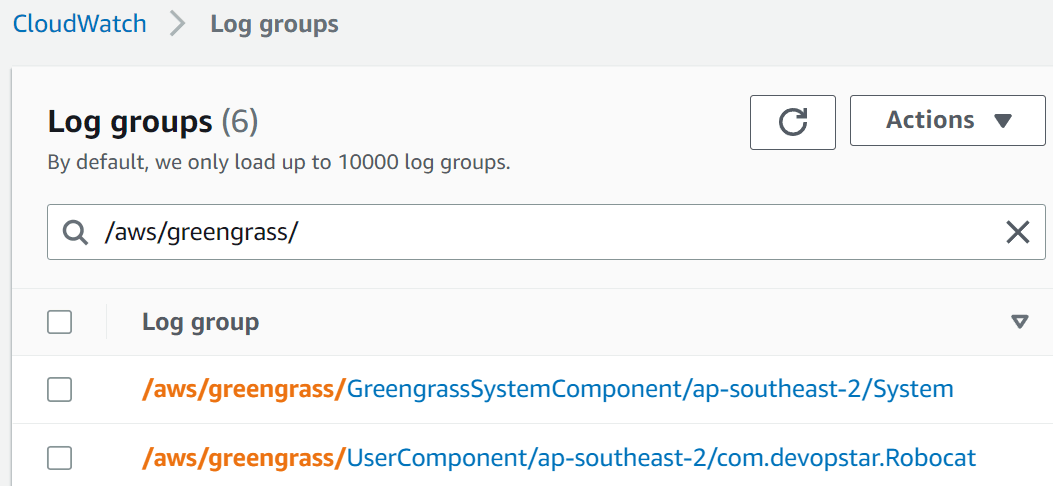Open the Actions dropdown menu
The height and width of the screenshot is (486, 1053).
[930, 121]
